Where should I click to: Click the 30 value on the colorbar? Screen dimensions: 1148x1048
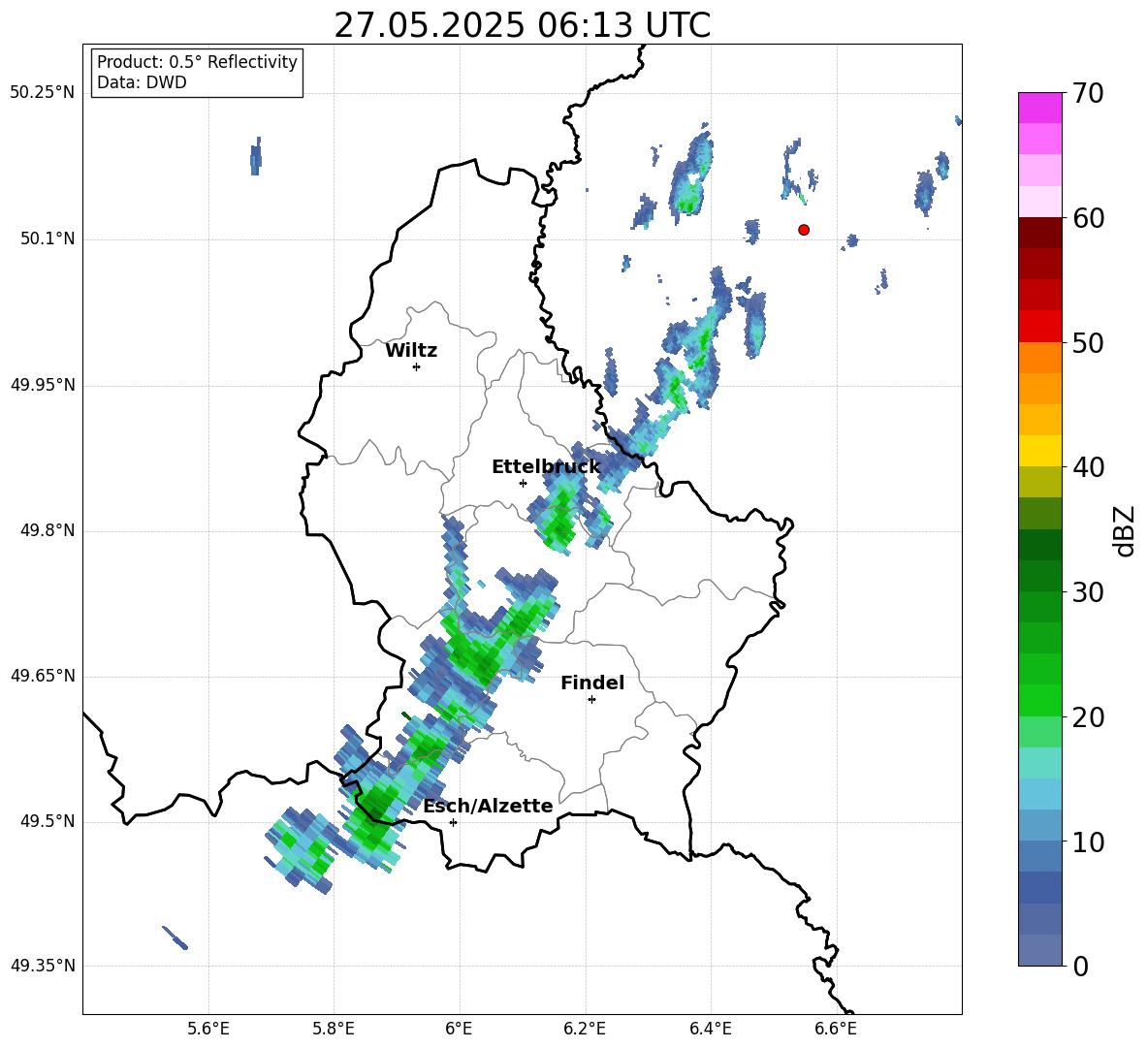(x=1088, y=592)
